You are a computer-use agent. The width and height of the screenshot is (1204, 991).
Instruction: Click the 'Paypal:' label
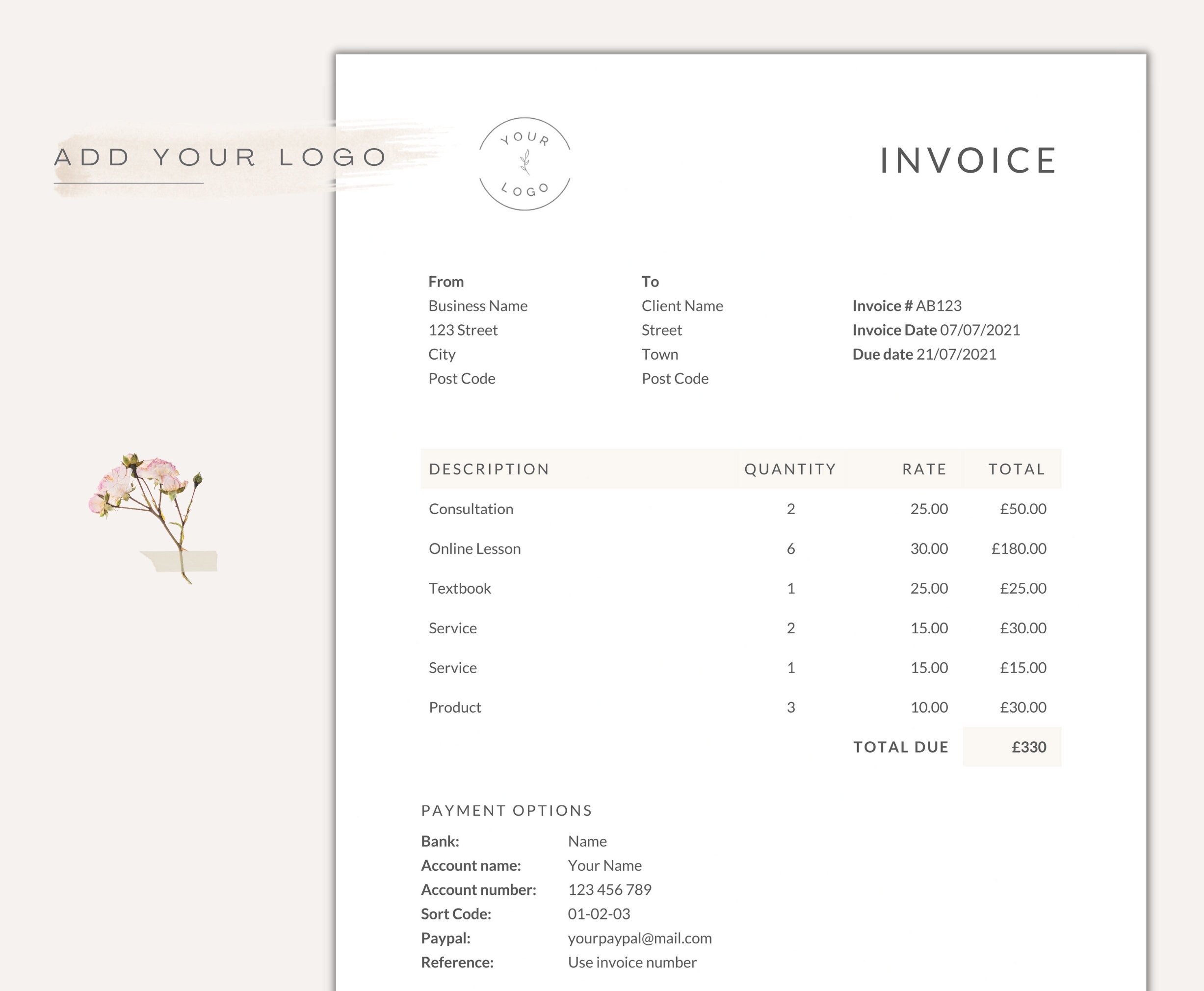(446, 938)
